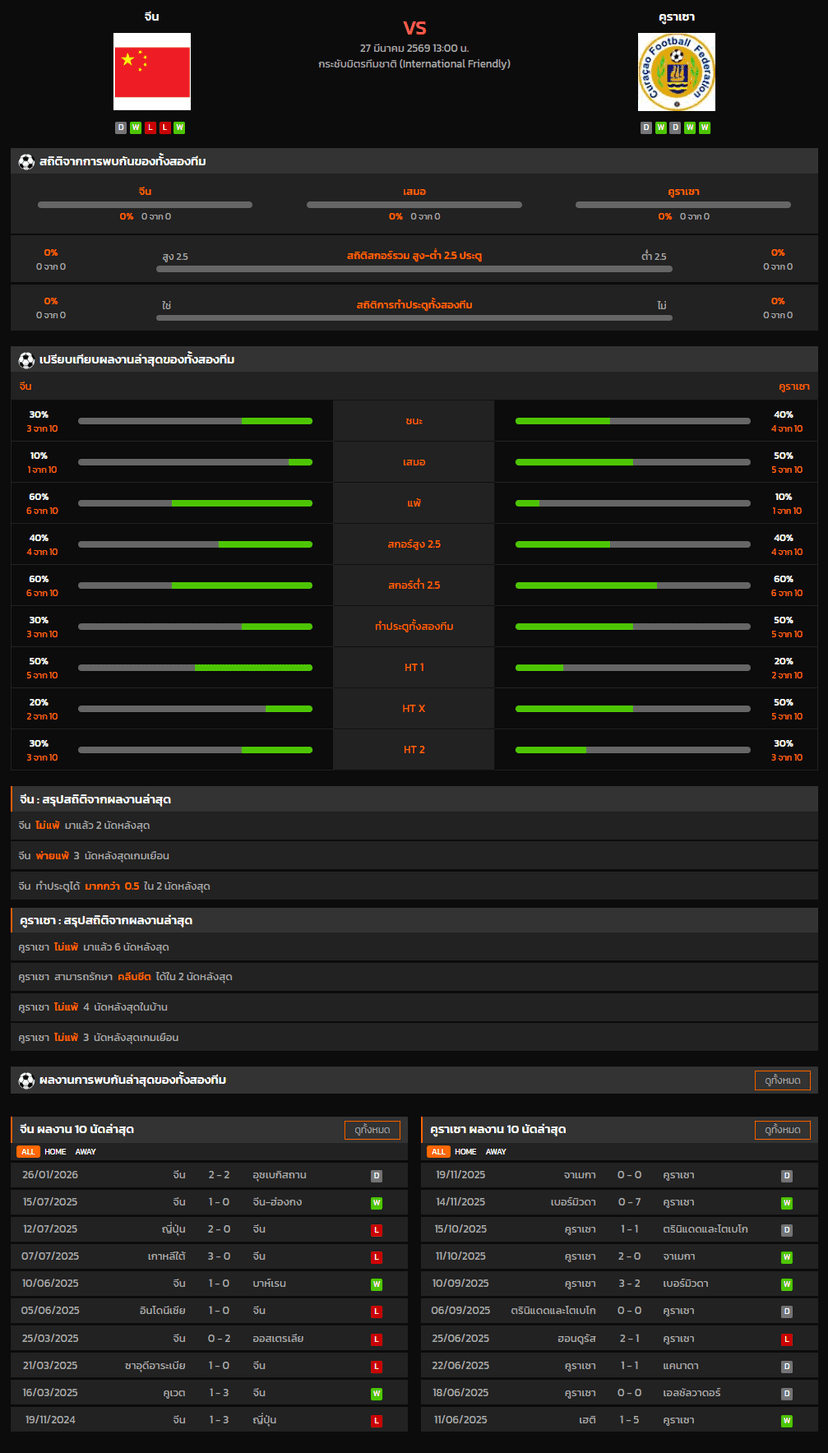Click the 12/07/2025 ญี่ปุ่น 2 - 0 จีน match row
This screenshot has width=828, height=1453.
click(208, 1230)
